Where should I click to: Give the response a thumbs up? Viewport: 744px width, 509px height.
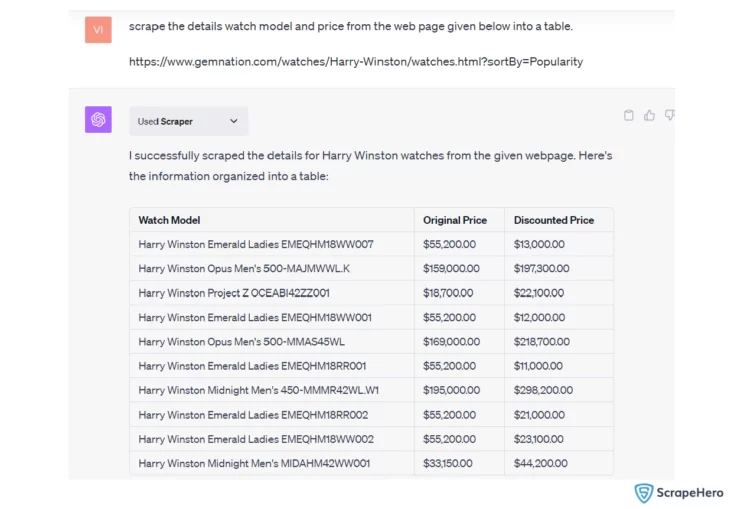649,115
